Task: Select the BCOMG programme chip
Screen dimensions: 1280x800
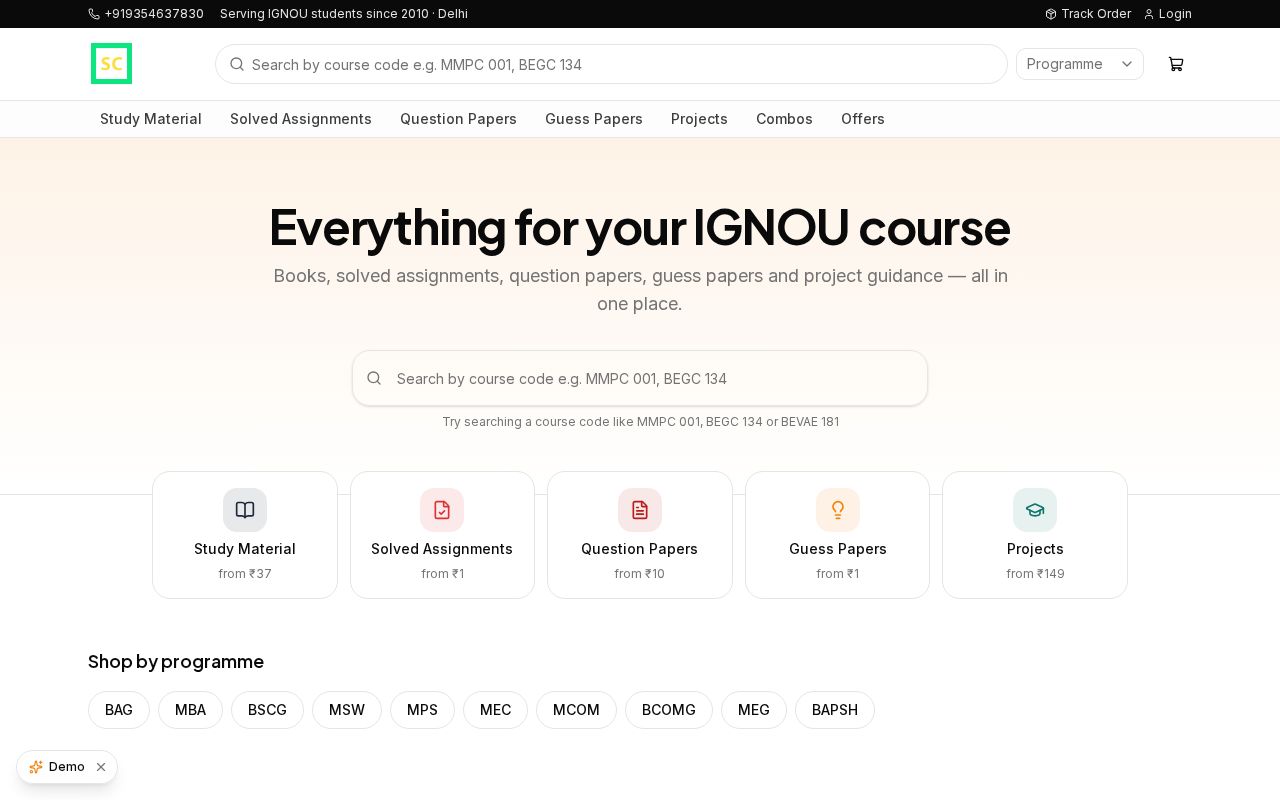Action: click(x=669, y=710)
